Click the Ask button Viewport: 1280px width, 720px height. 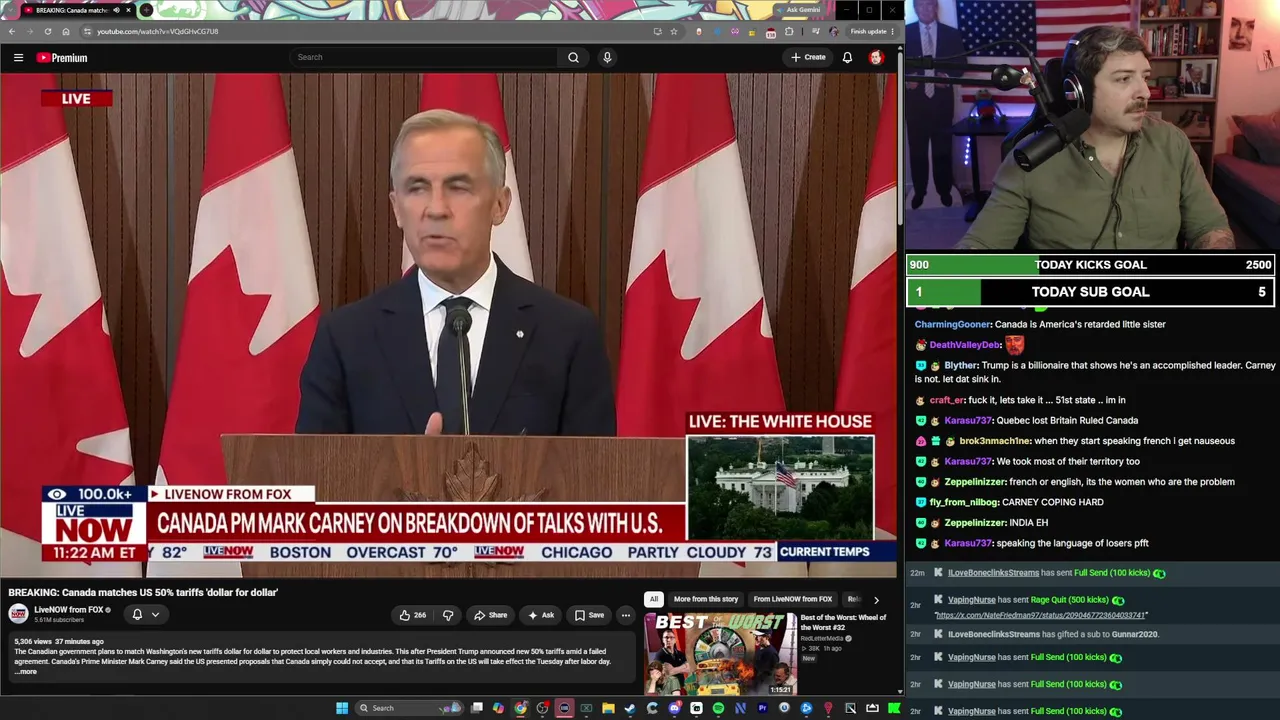pyautogui.click(x=541, y=615)
